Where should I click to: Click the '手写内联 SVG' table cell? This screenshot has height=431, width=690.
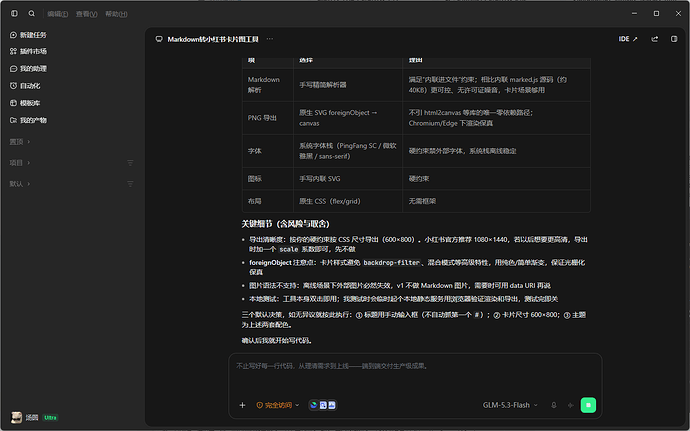tap(348, 179)
